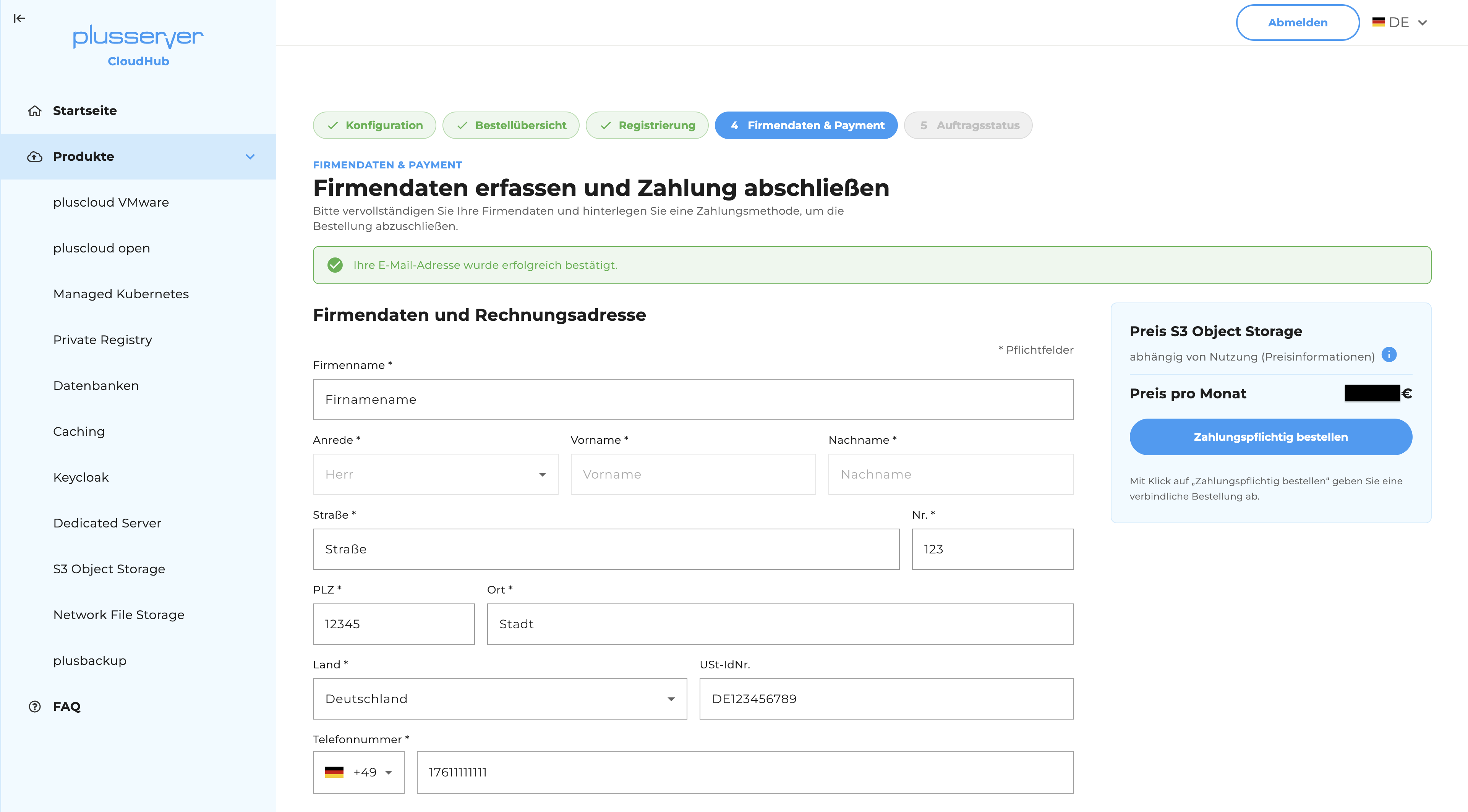This screenshot has width=1468, height=812.
Task: Click the plusserver CloudHub logo
Action: click(x=138, y=45)
